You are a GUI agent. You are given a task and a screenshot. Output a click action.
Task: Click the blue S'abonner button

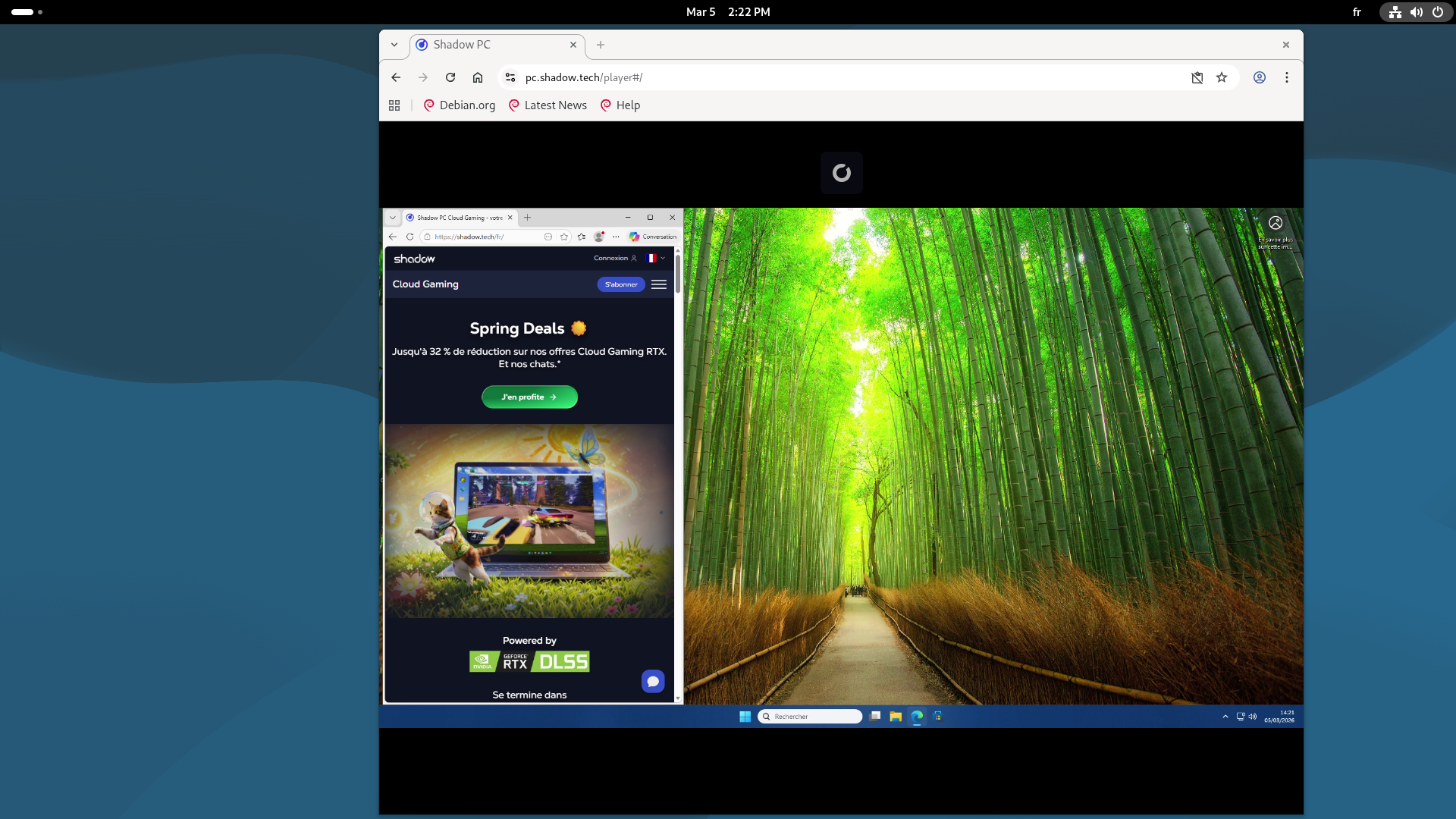[x=621, y=284]
